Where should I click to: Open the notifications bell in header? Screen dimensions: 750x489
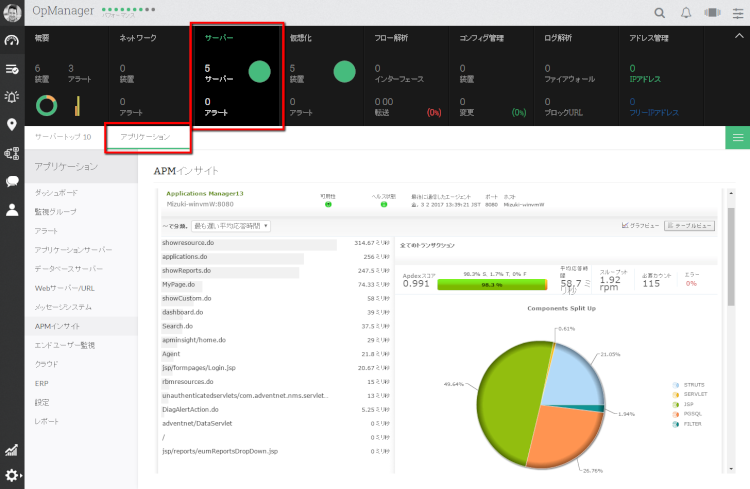point(686,13)
